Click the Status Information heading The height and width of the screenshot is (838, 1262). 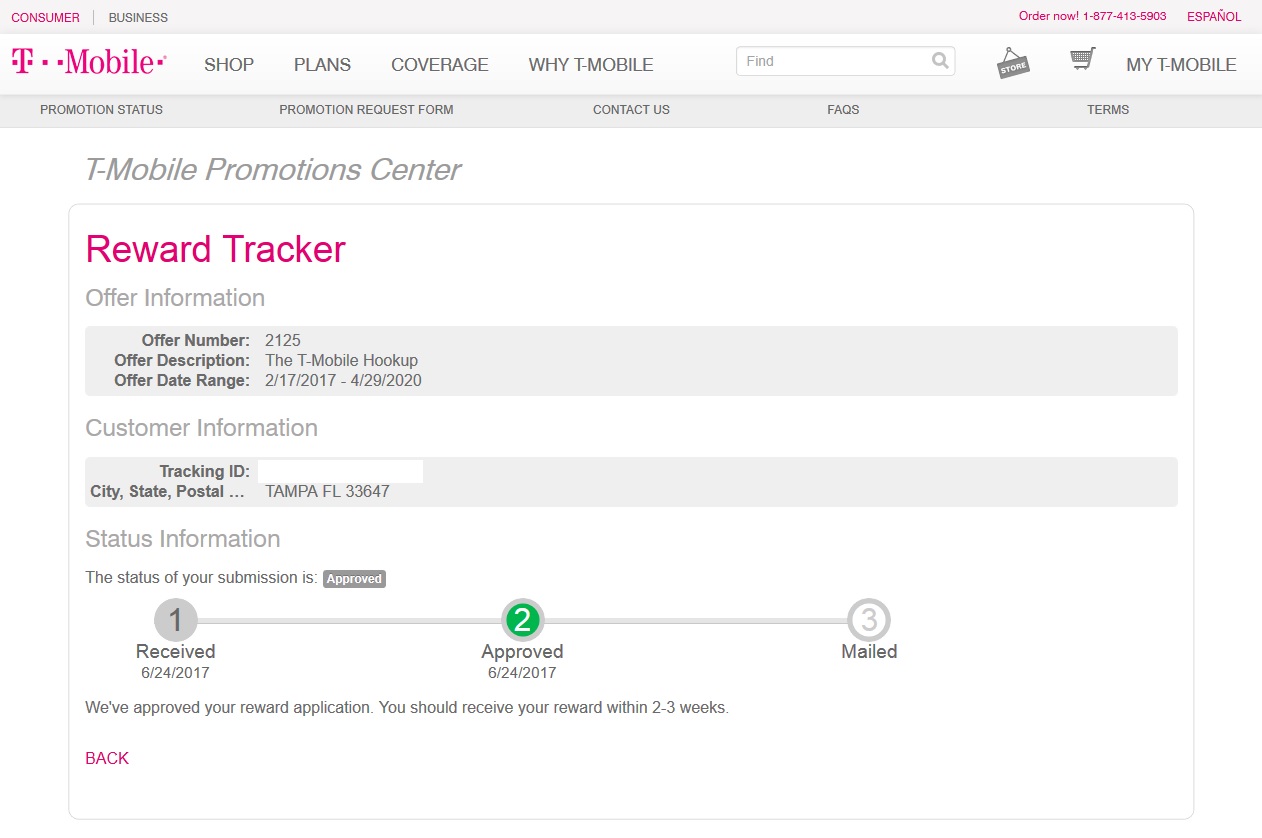[x=183, y=539]
